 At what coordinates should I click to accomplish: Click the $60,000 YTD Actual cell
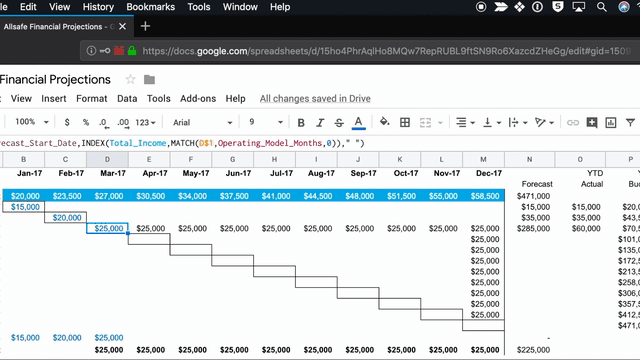pos(580,229)
